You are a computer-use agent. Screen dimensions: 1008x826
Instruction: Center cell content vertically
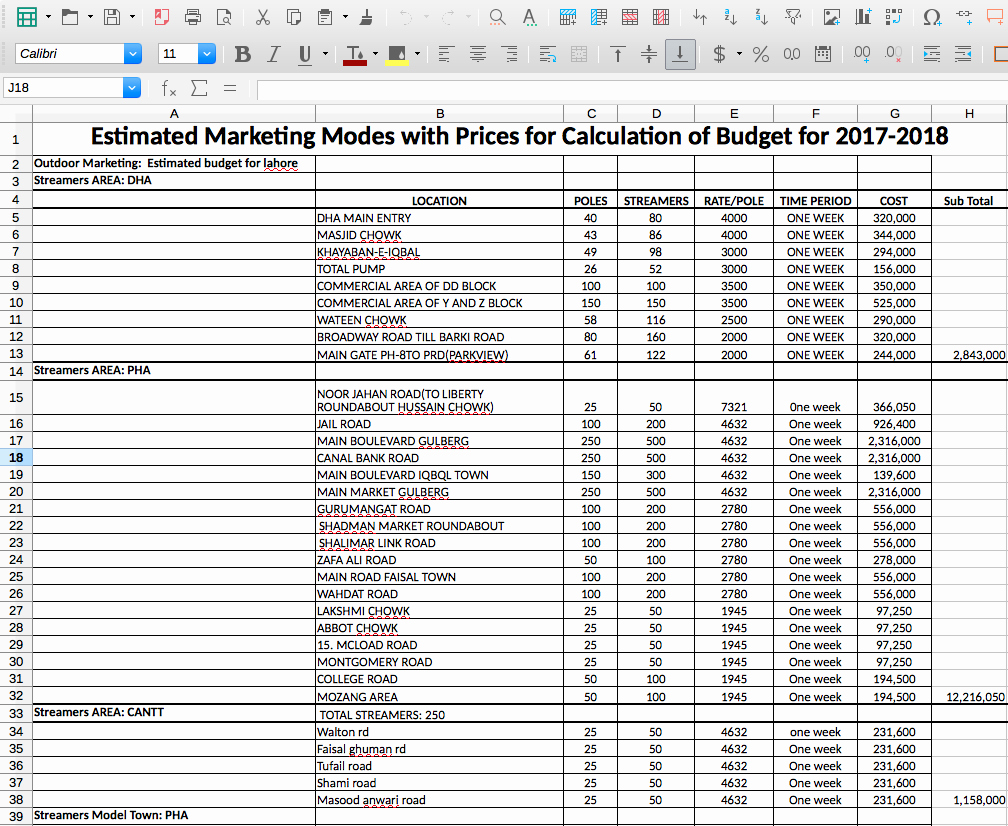pyautogui.click(x=649, y=55)
